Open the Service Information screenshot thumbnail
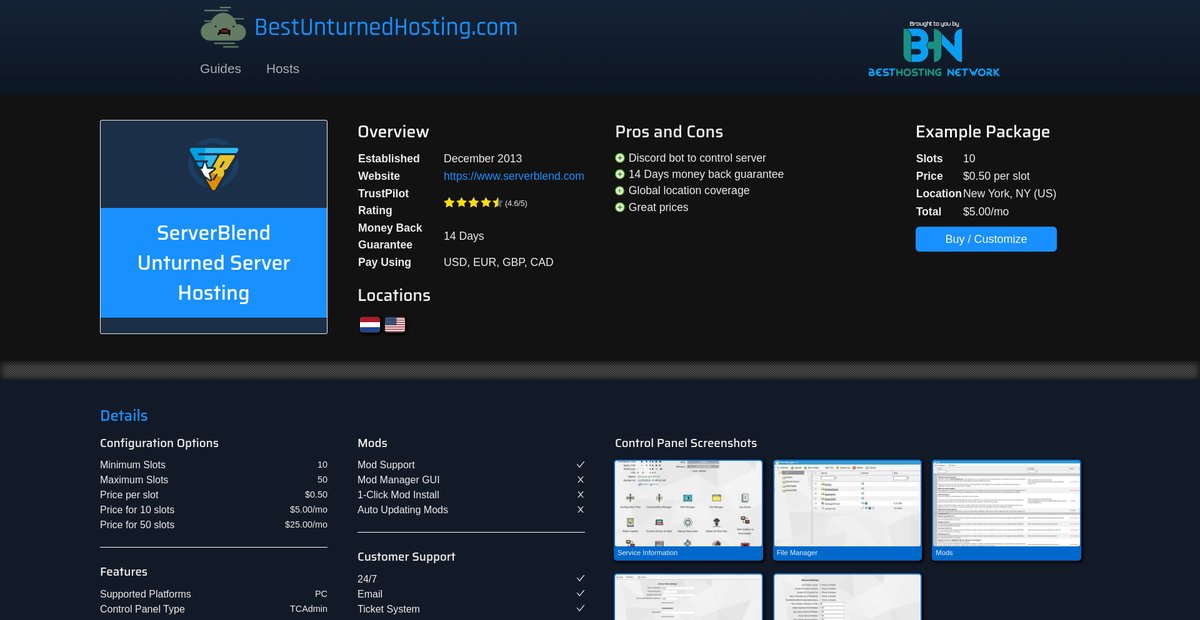This screenshot has height=620, width=1200. 688,509
